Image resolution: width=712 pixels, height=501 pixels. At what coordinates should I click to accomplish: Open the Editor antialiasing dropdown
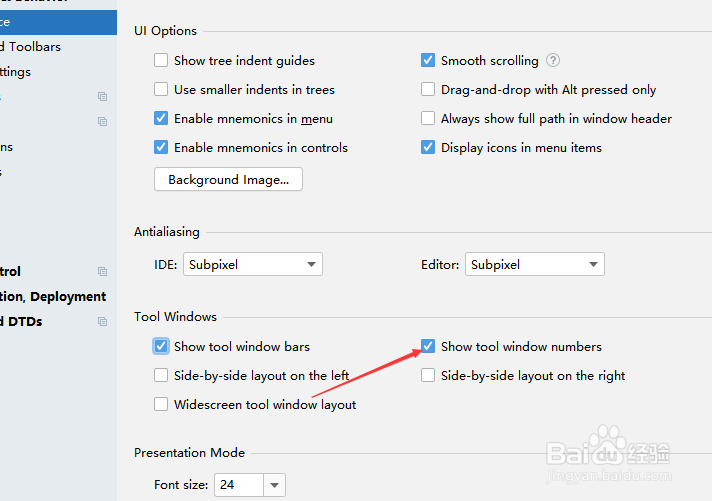click(534, 264)
